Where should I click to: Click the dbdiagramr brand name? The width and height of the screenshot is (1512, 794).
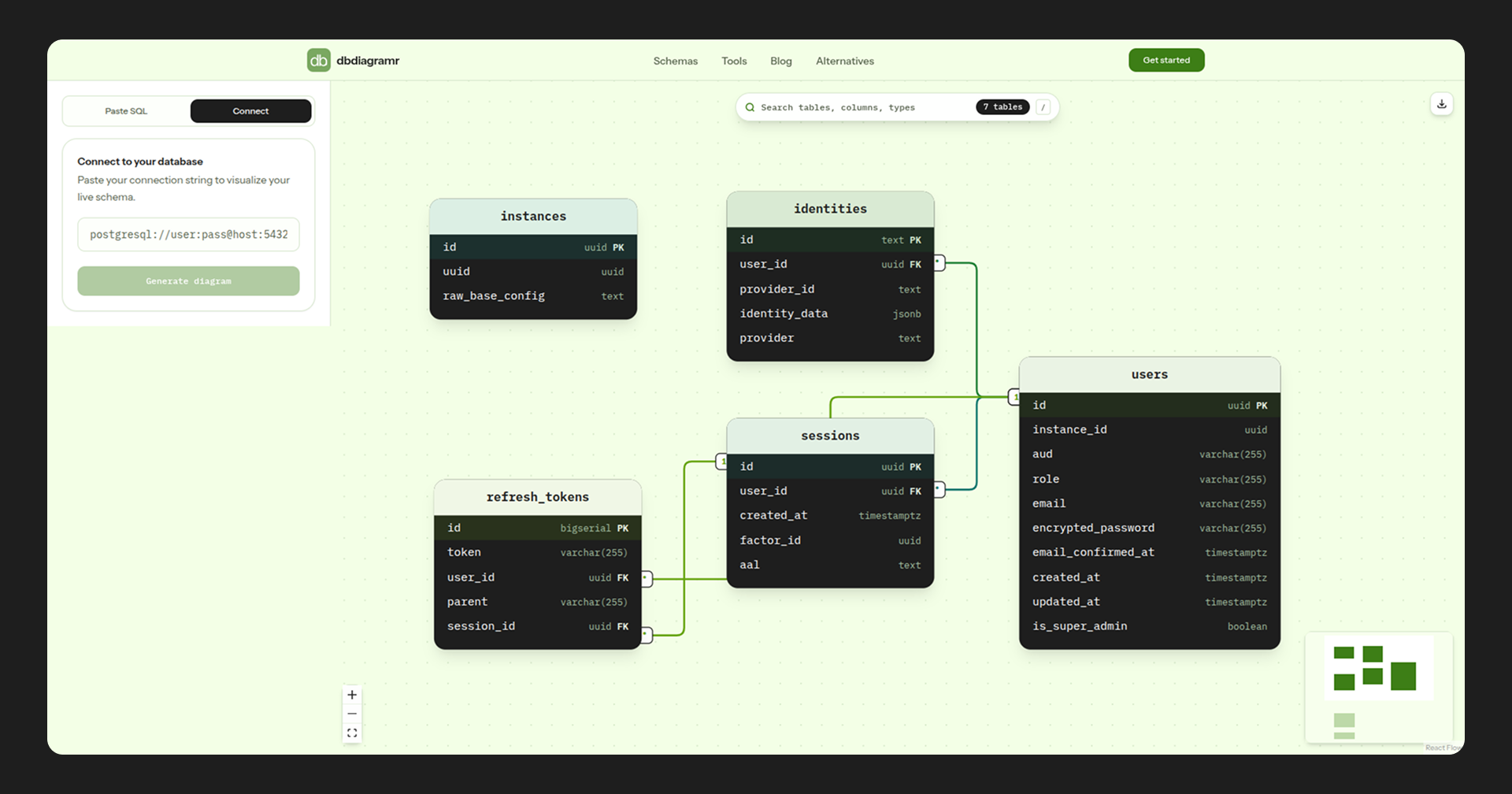368,61
